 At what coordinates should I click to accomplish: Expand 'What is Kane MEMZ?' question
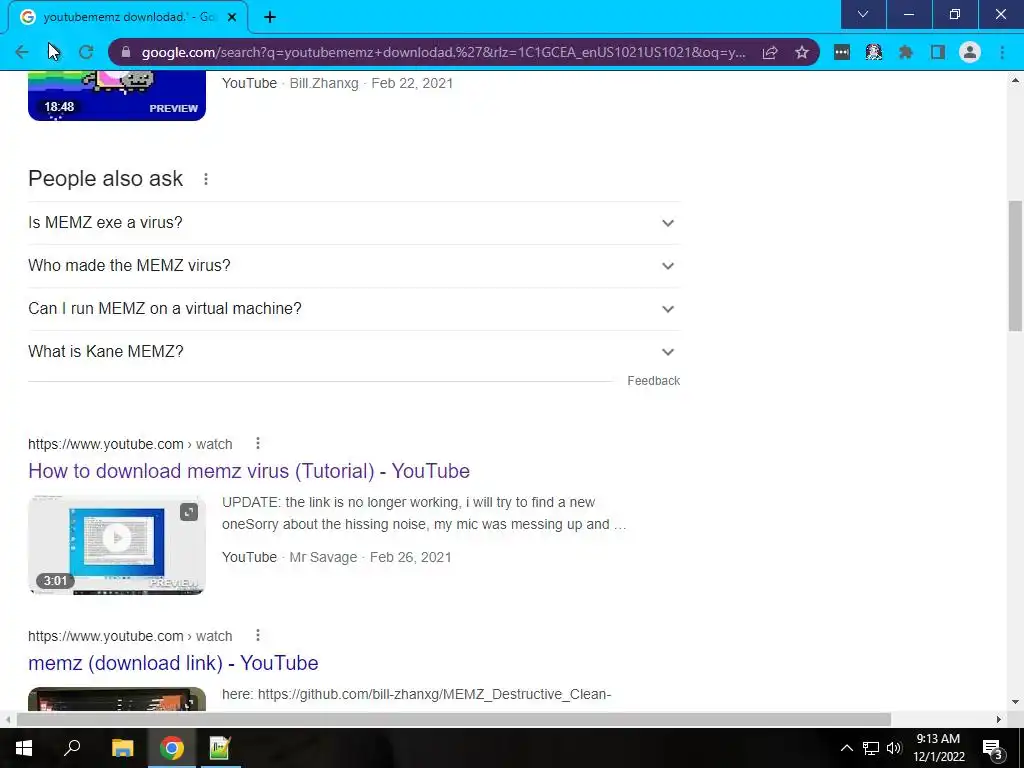354,352
